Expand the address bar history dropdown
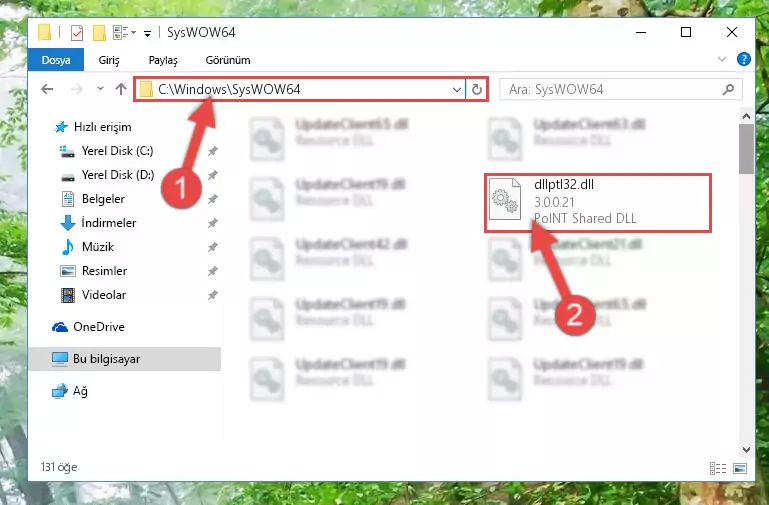 click(457, 89)
